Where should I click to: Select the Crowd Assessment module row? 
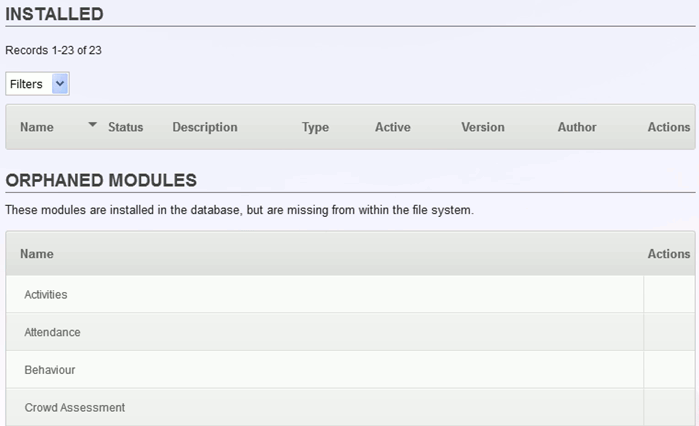325,407
